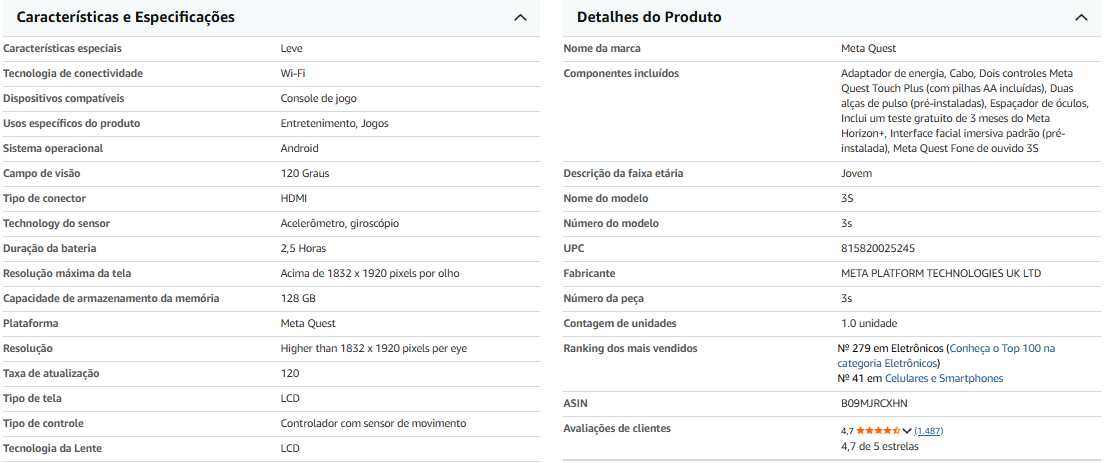The image size is (1106, 463).
Task: Open the 1.487 customer reviews link
Action: [928, 431]
